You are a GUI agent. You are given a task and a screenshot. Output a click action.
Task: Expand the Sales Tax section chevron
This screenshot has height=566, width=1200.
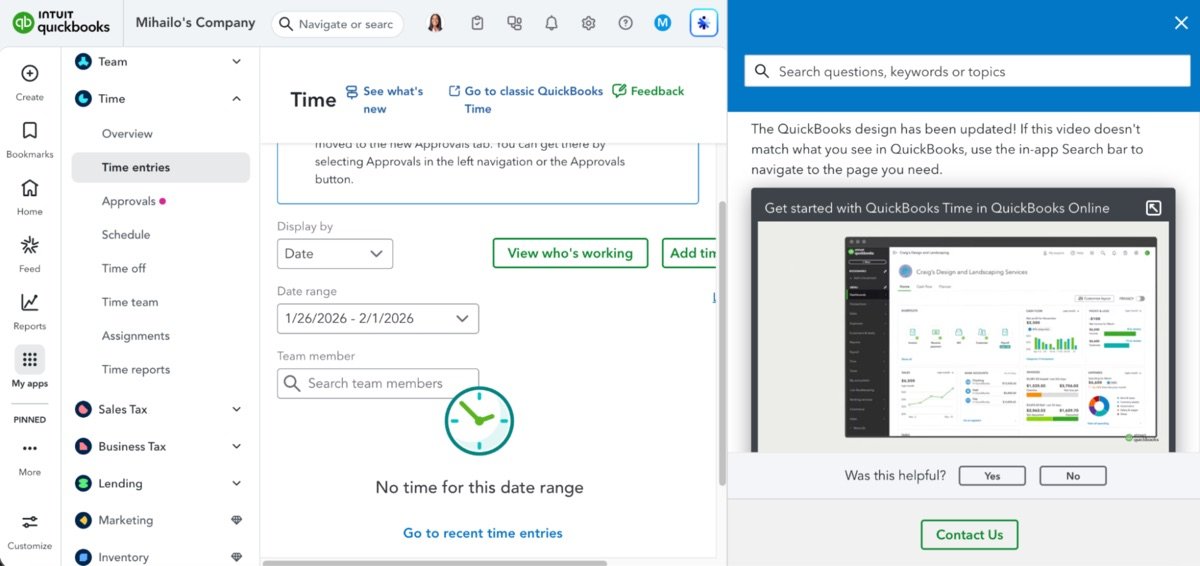point(237,409)
